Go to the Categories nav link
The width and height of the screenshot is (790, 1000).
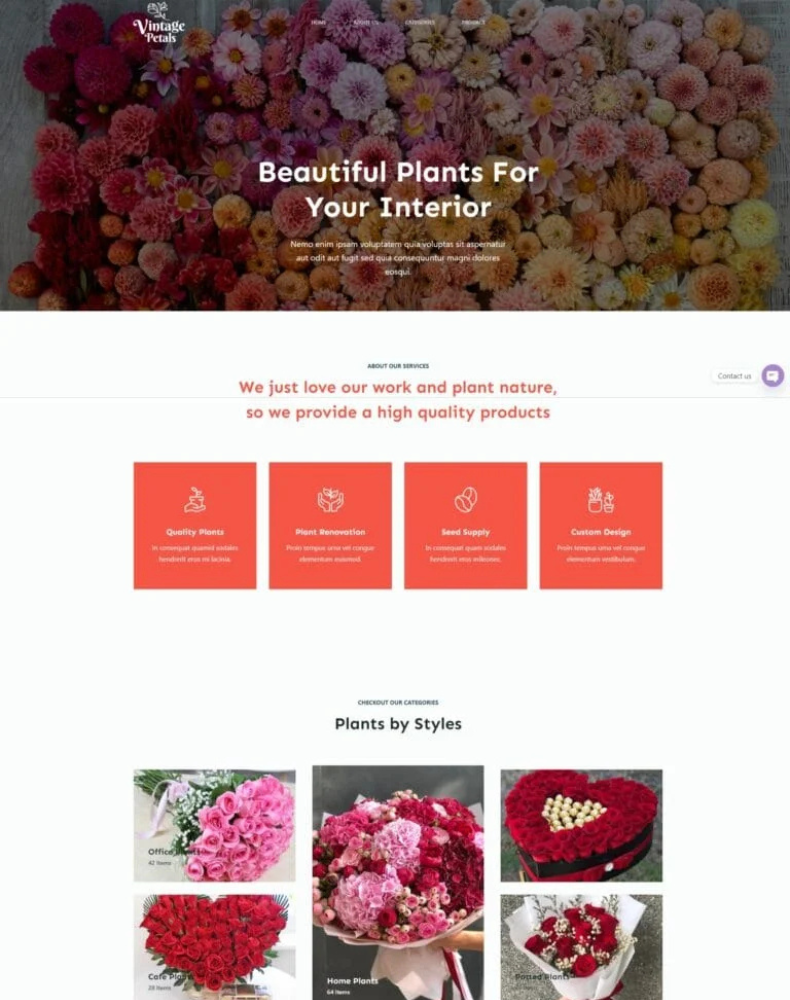420,22
